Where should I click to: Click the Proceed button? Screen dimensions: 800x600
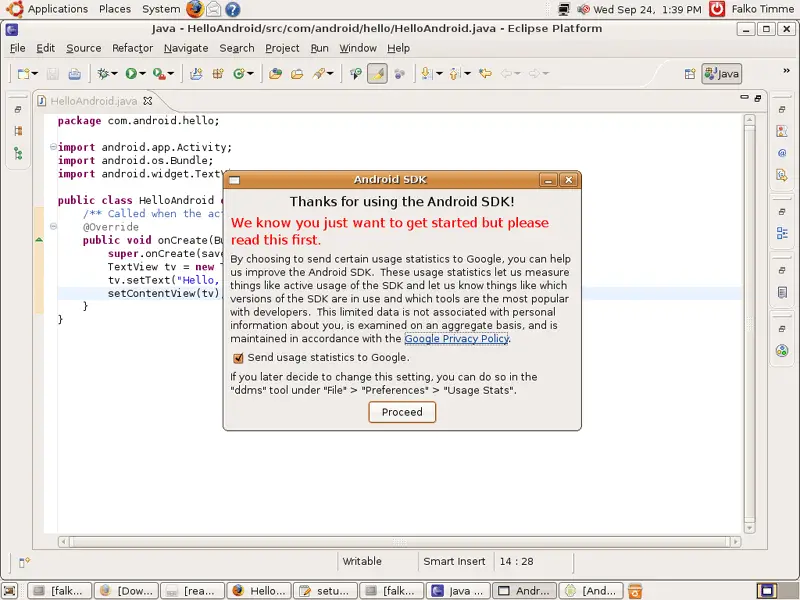pos(402,412)
